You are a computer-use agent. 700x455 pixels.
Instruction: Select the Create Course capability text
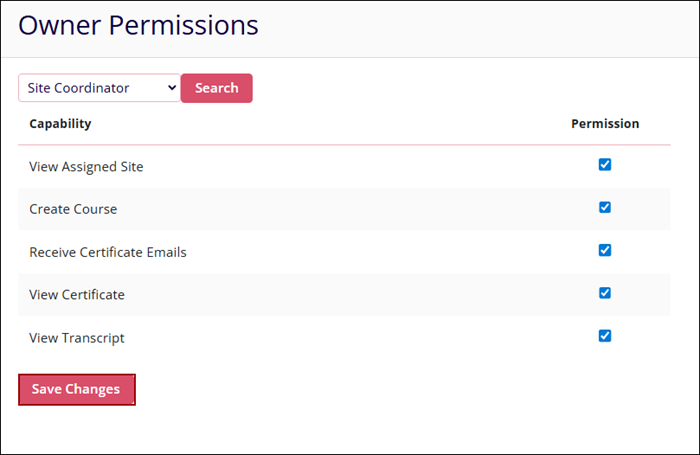point(73,210)
